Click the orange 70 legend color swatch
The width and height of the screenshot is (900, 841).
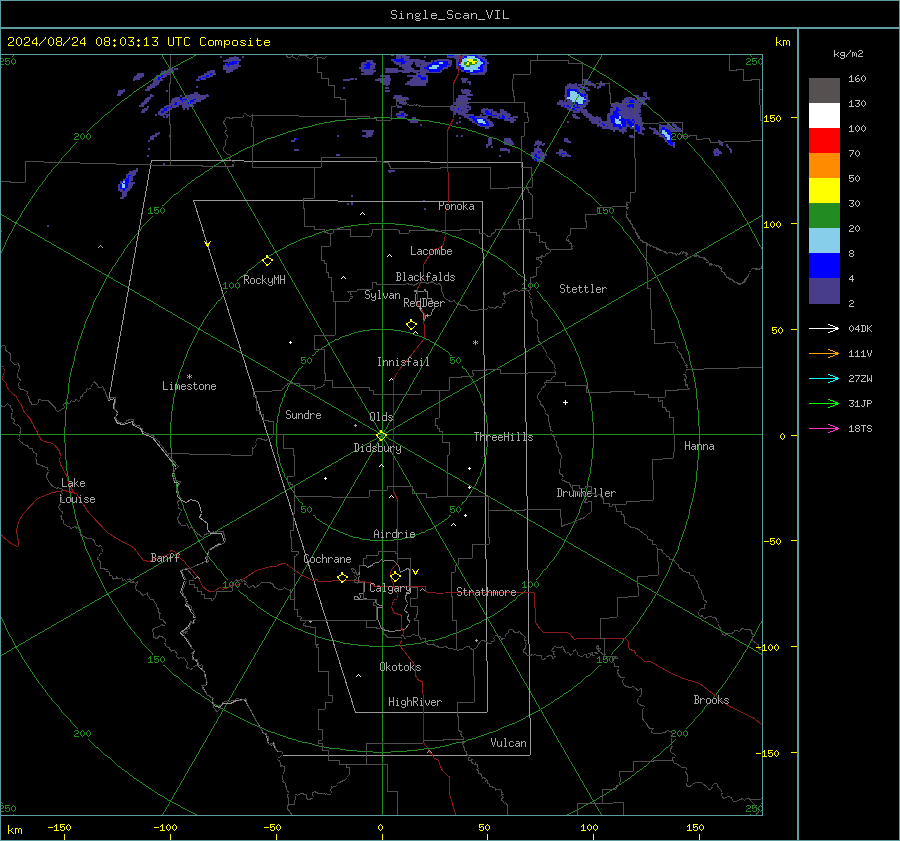click(824, 166)
